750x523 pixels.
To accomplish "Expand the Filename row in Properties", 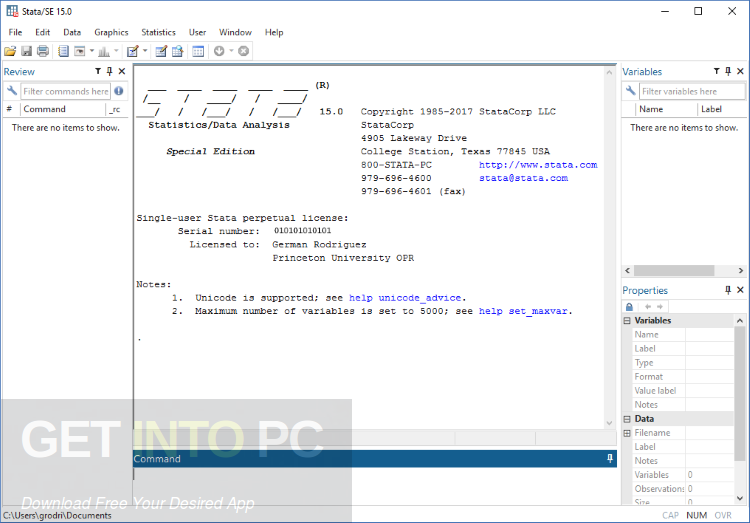I will (x=627, y=433).
